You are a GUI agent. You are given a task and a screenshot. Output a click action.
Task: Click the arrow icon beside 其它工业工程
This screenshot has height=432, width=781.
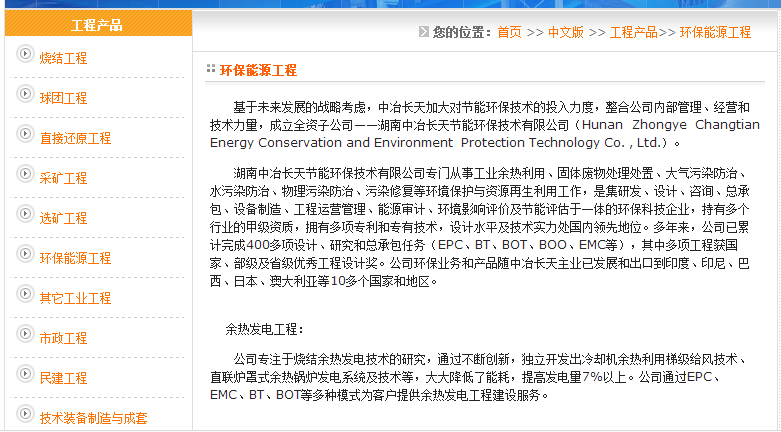[x=25, y=293]
